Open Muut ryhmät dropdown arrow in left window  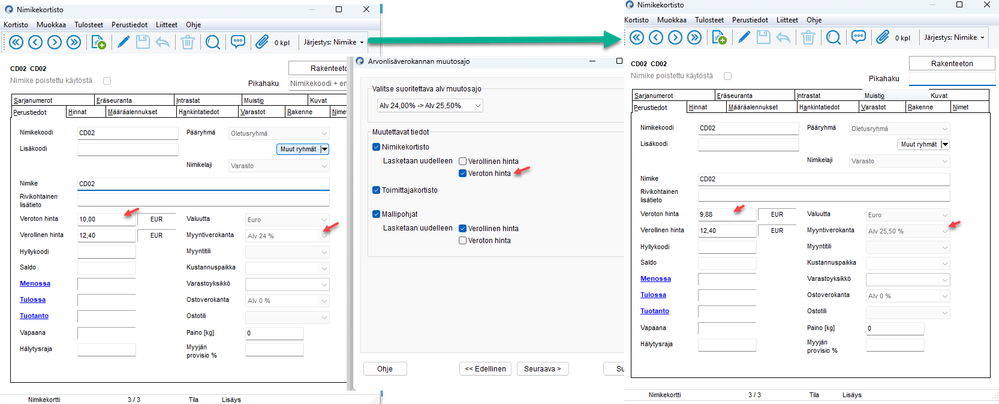pos(325,148)
